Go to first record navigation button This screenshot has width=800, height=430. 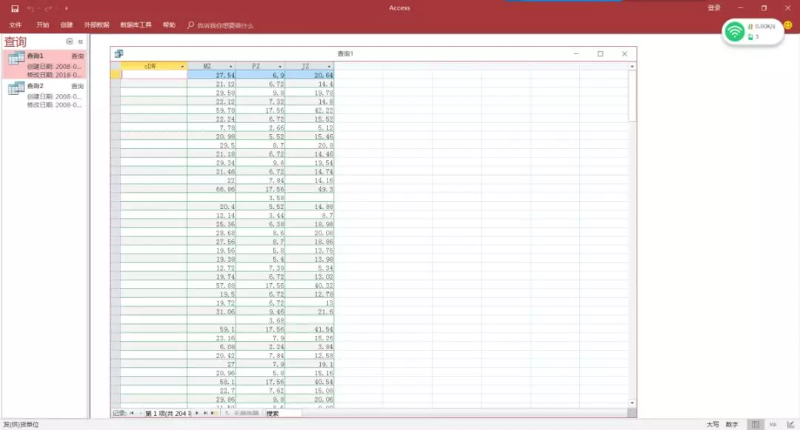pyautogui.click(x=132, y=413)
